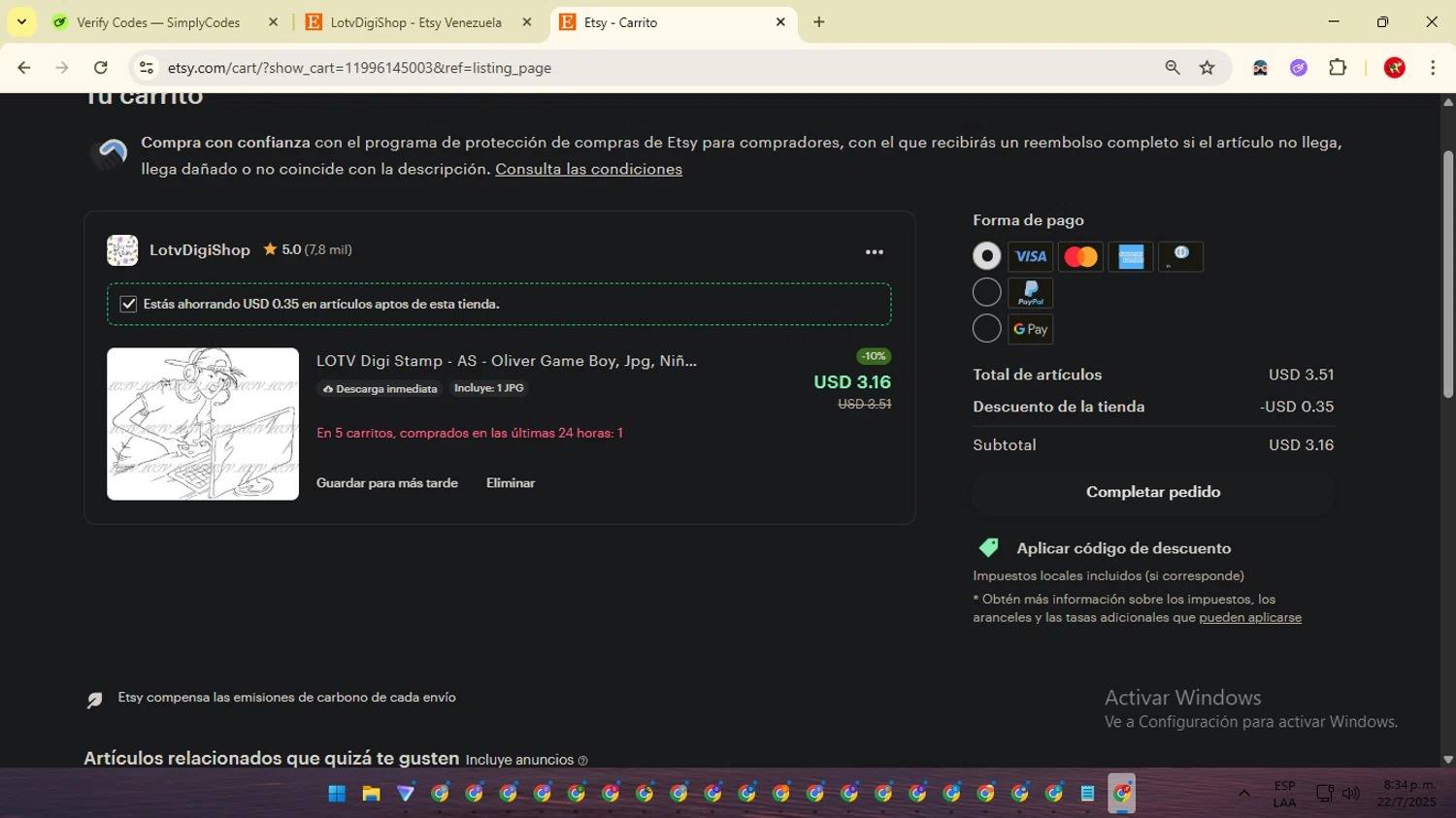Click the Google Pay logo
The width and height of the screenshot is (1456, 818).
1031,329
